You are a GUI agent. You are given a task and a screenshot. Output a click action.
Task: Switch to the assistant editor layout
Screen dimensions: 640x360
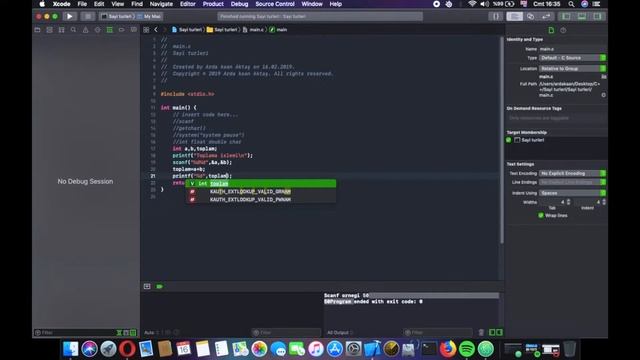coord(530,16)
